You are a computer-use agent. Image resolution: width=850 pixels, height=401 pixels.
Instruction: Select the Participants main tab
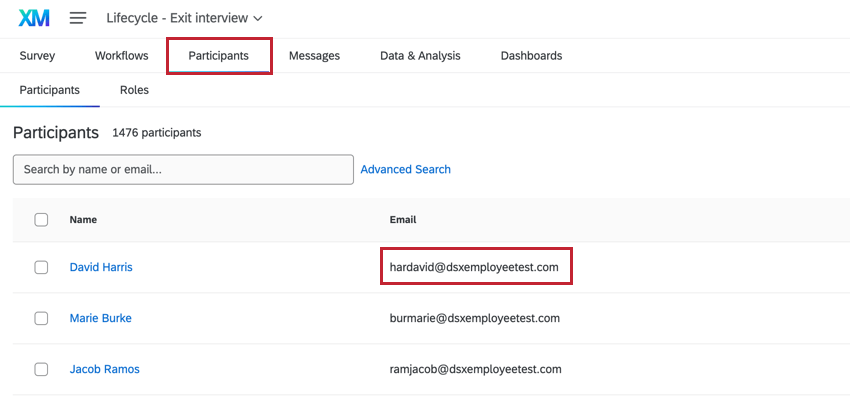218,56
